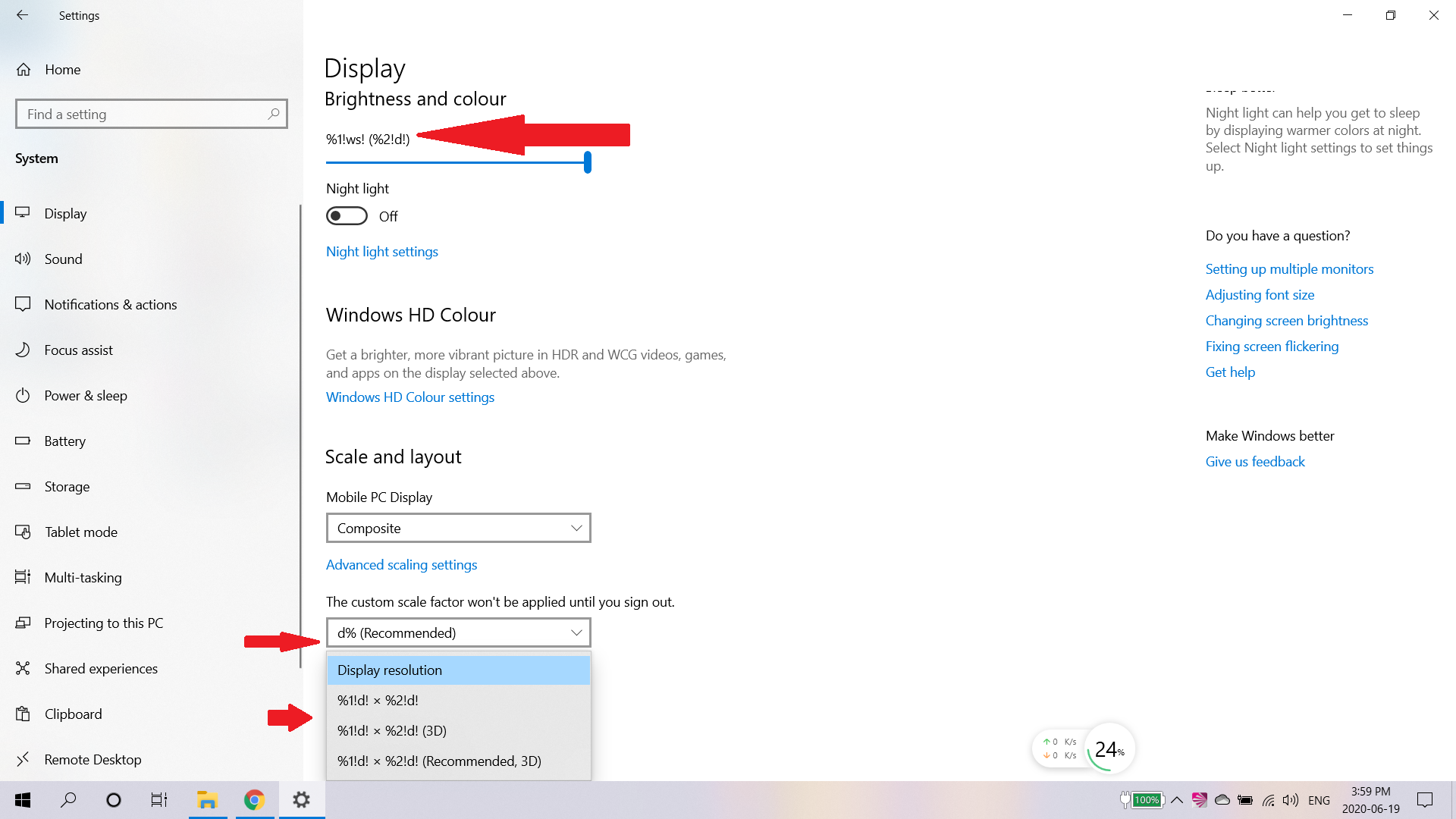Open OneDrive from the system tray
Screen dimensions: 1456x819
coord(1221,800)
